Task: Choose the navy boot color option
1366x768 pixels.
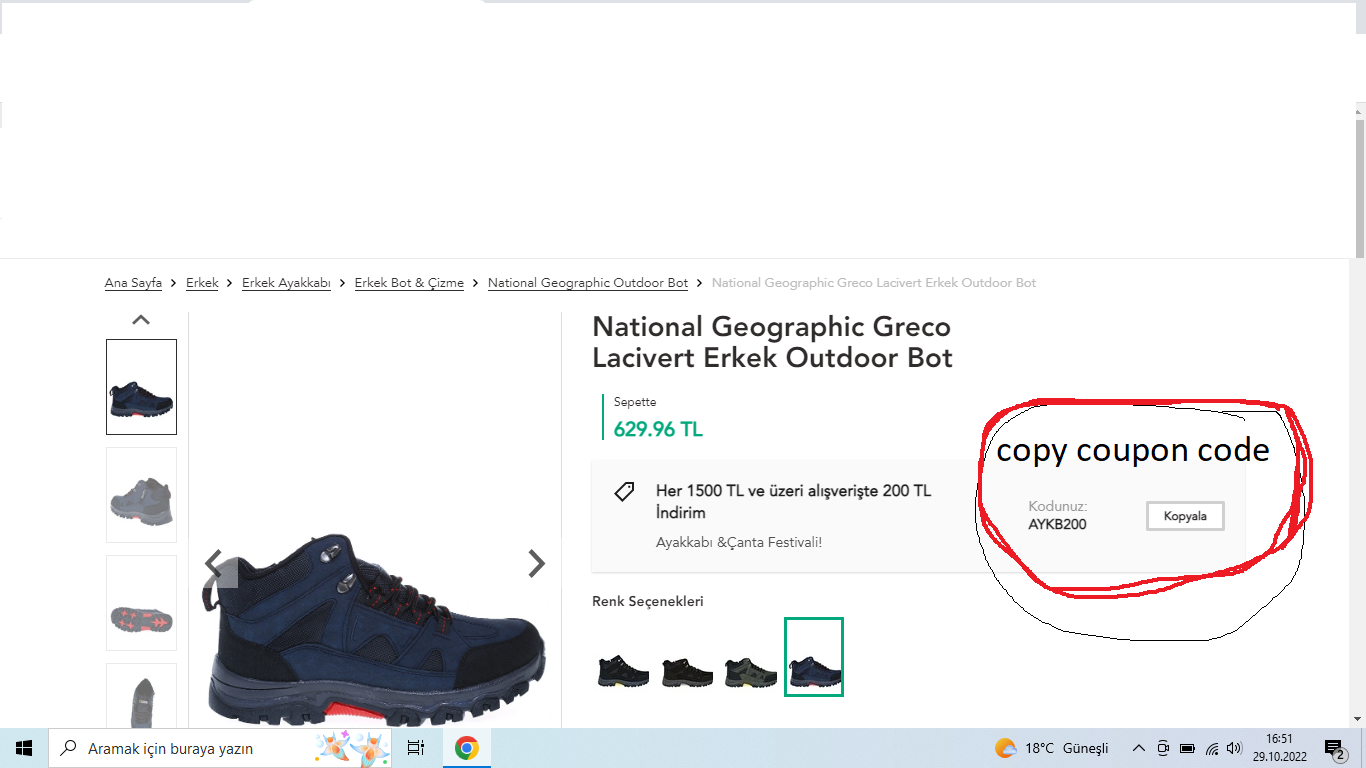Action: point(814,657)
